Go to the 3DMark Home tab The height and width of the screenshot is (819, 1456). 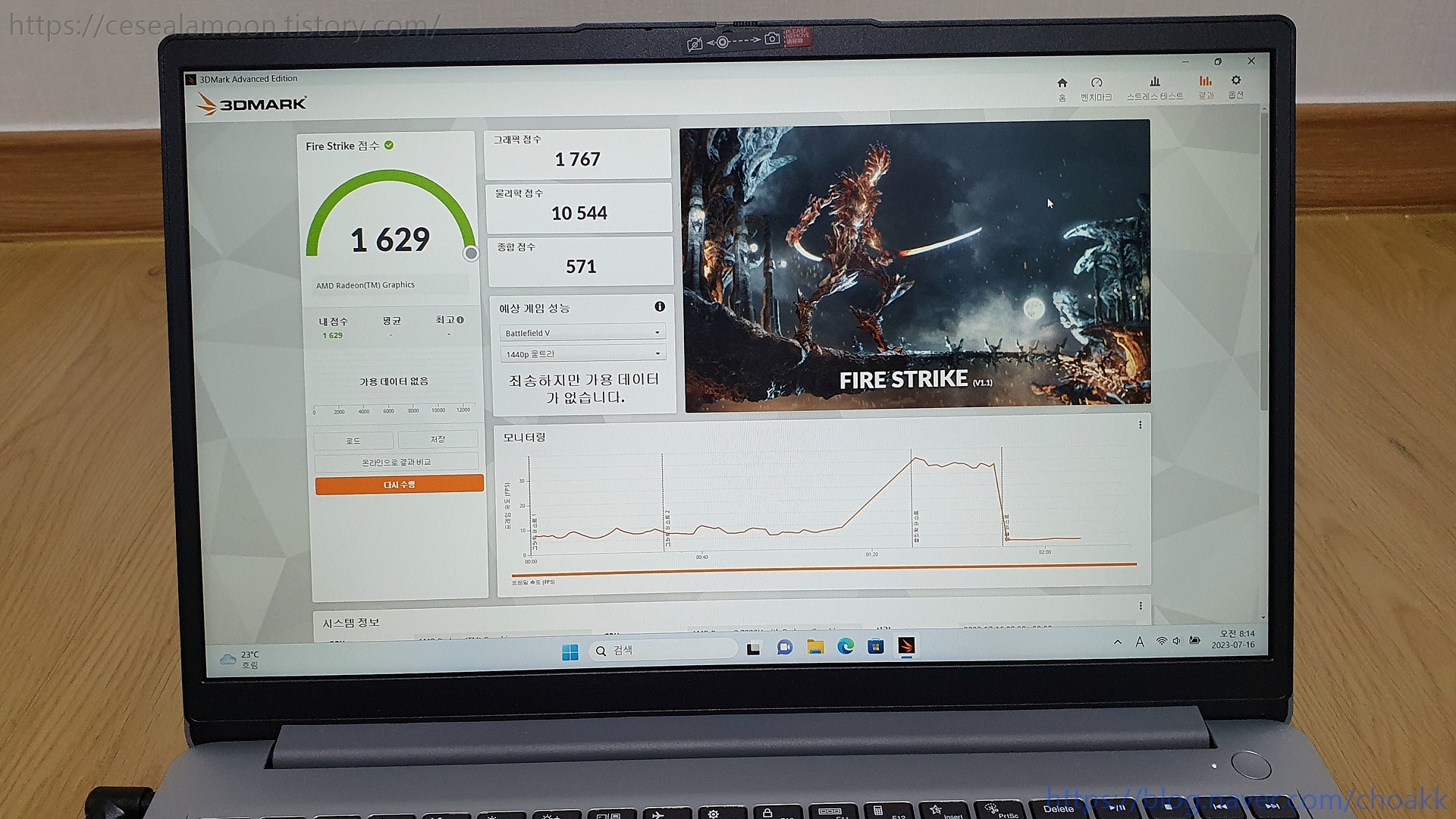[1062, 88]
